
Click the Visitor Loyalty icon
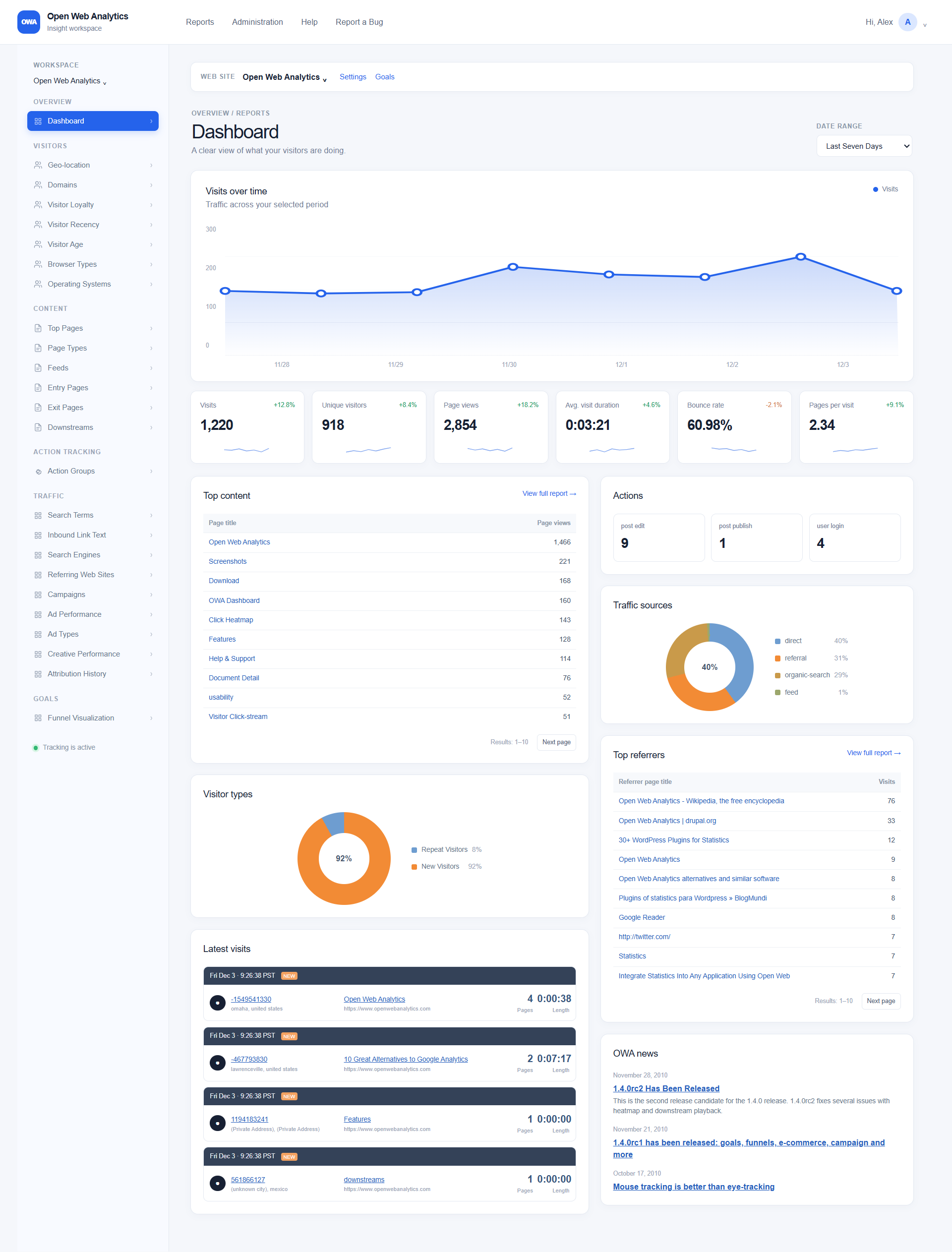pyautogui.click(x=38, y=205)
